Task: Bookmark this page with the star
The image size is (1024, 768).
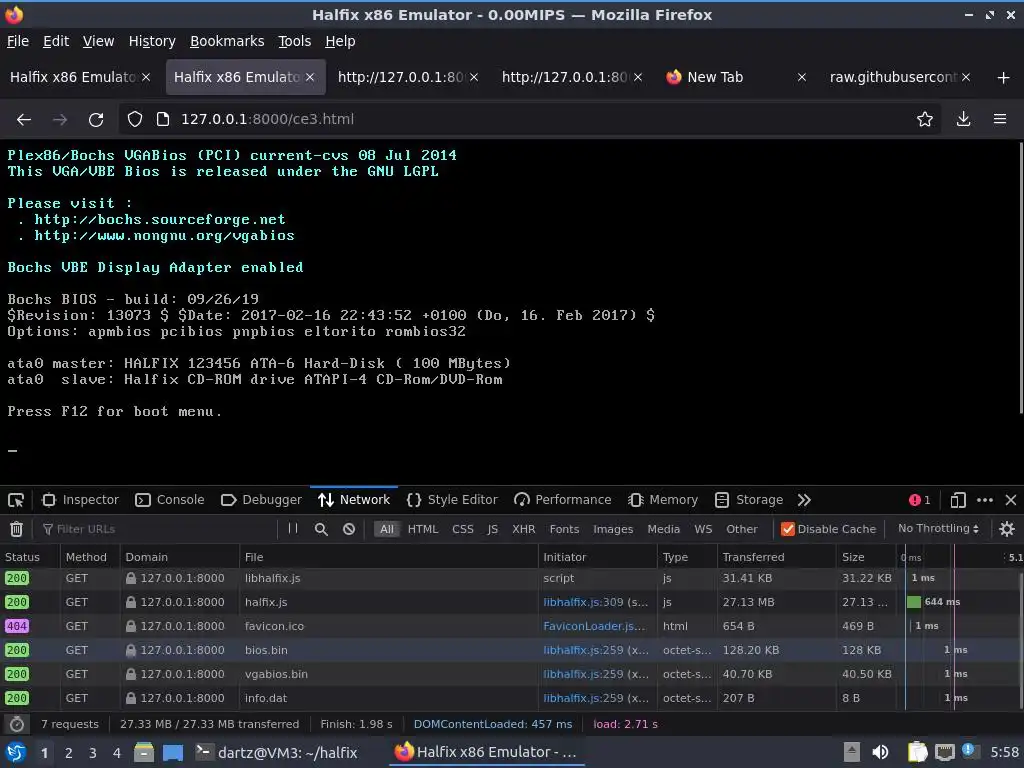Action: (x=925, y=120)
